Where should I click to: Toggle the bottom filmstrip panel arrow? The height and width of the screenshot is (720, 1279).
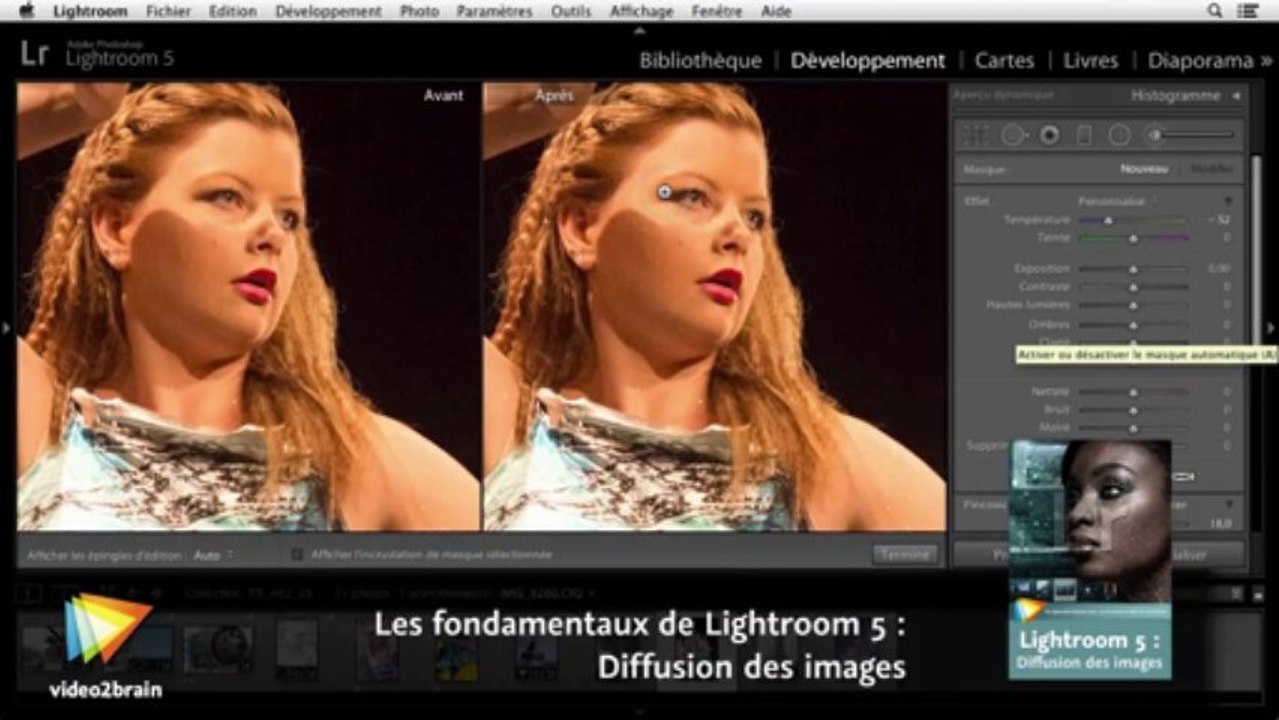tap(639, 712)
